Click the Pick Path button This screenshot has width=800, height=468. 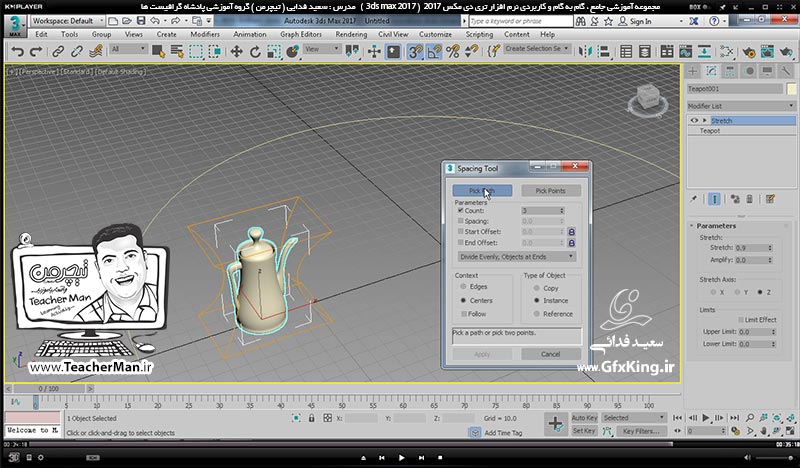[482, 190]
